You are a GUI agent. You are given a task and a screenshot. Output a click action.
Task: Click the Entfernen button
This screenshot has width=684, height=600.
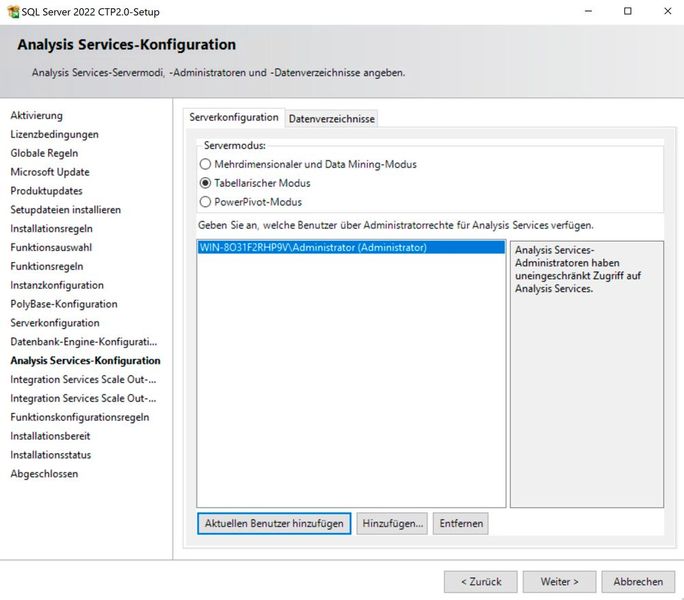click(x=461, y=523)
